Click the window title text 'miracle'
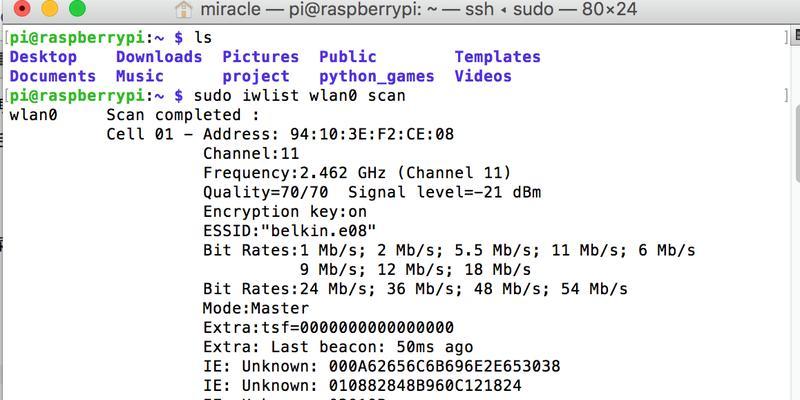 coord(234,10)
